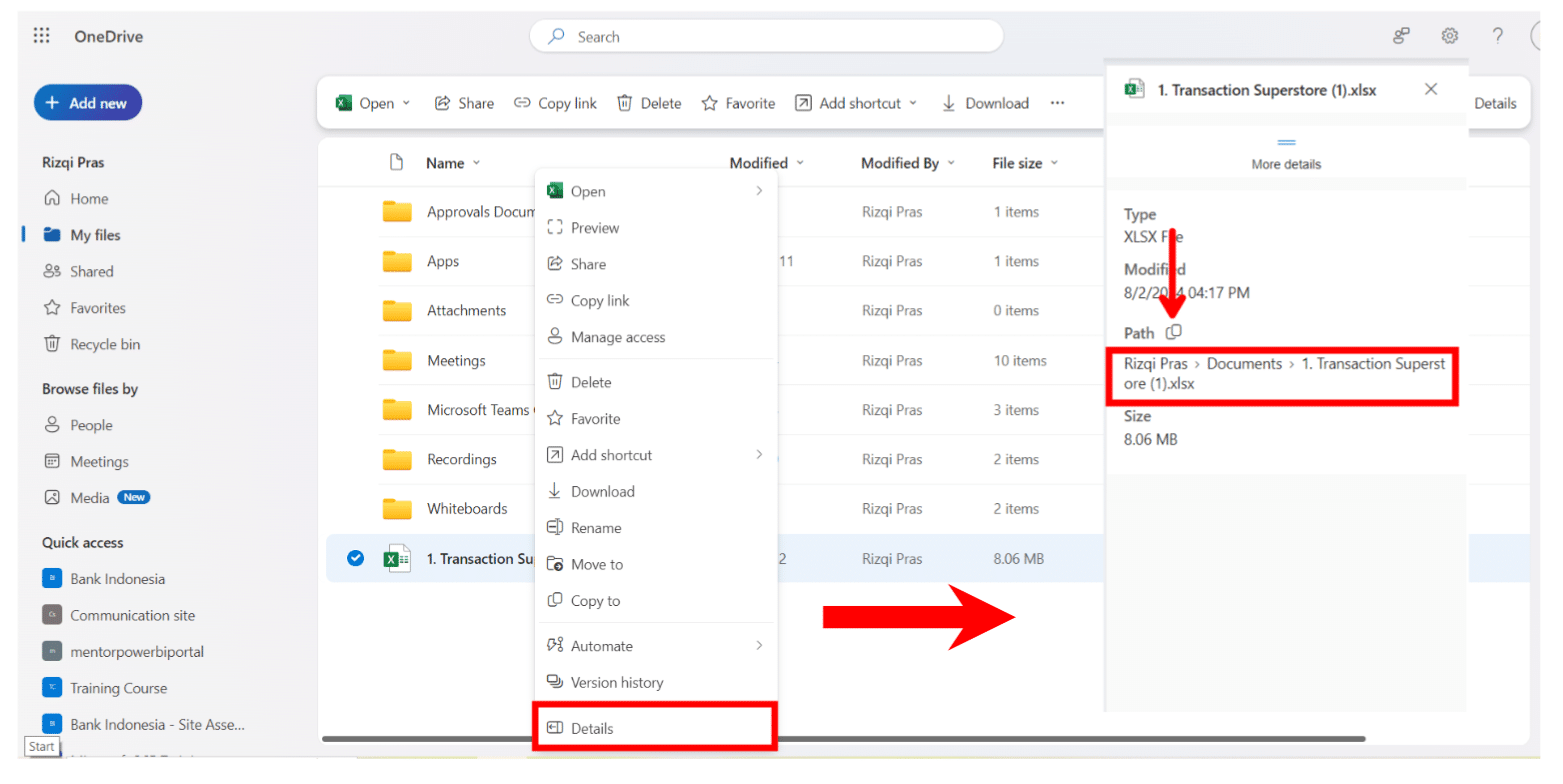Open Media in the sidebar
The image size is (1563, 784).
pos(96,497)
